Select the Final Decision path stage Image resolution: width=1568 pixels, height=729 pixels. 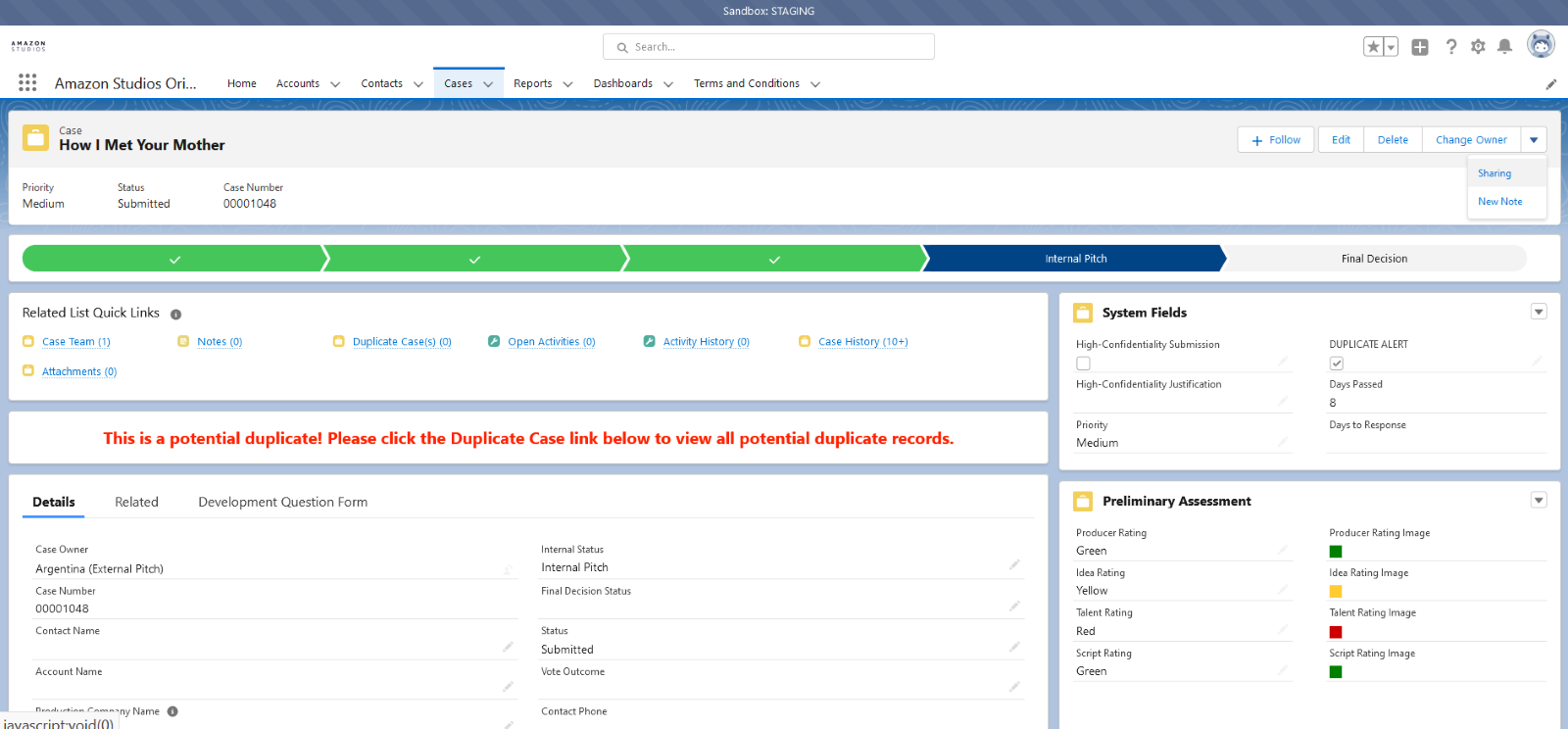[1374, 259]
